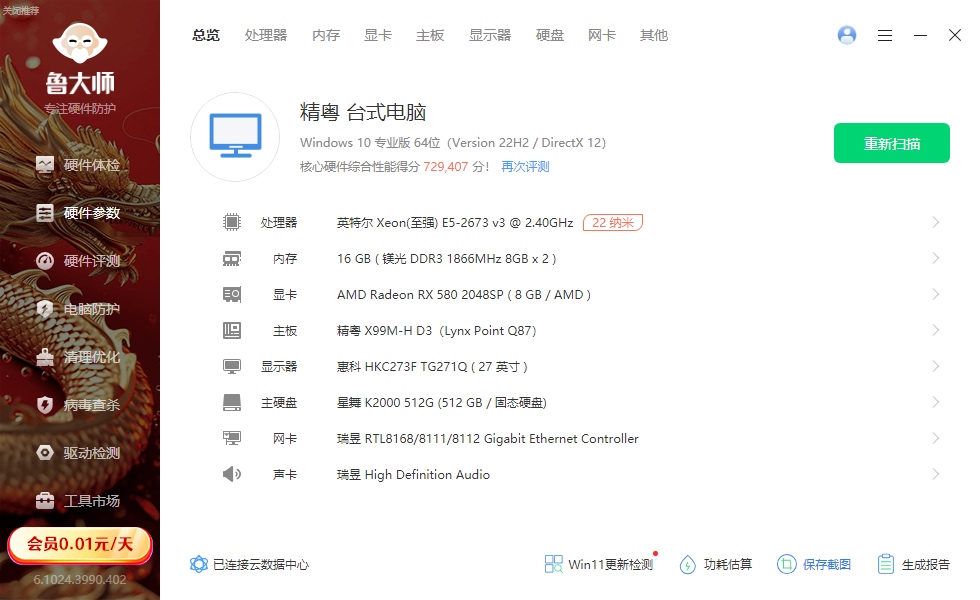
Task: Click the user account avatar icon
Action: tap(847, 35)
